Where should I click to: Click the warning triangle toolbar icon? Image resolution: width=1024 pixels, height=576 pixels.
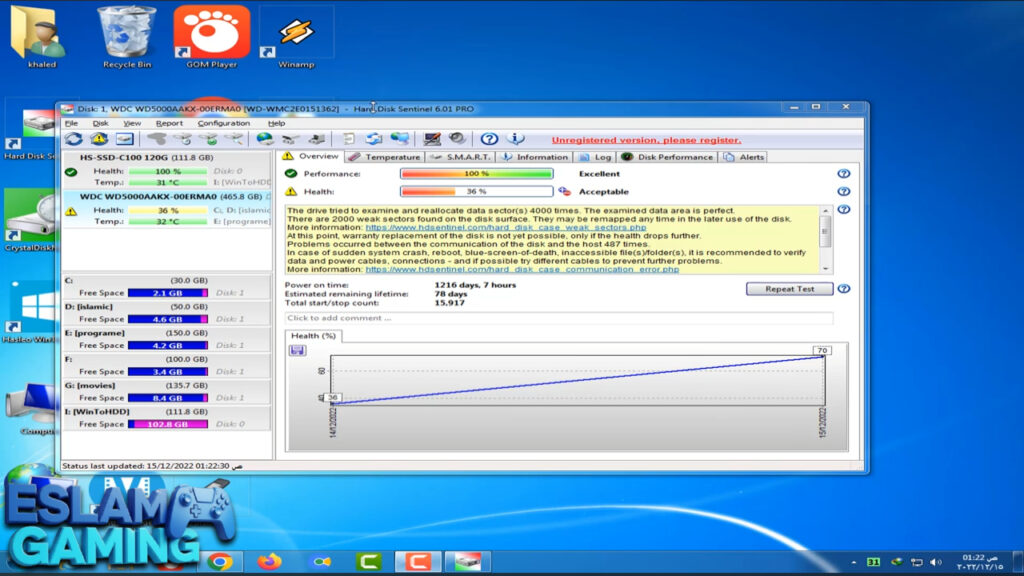99,138
